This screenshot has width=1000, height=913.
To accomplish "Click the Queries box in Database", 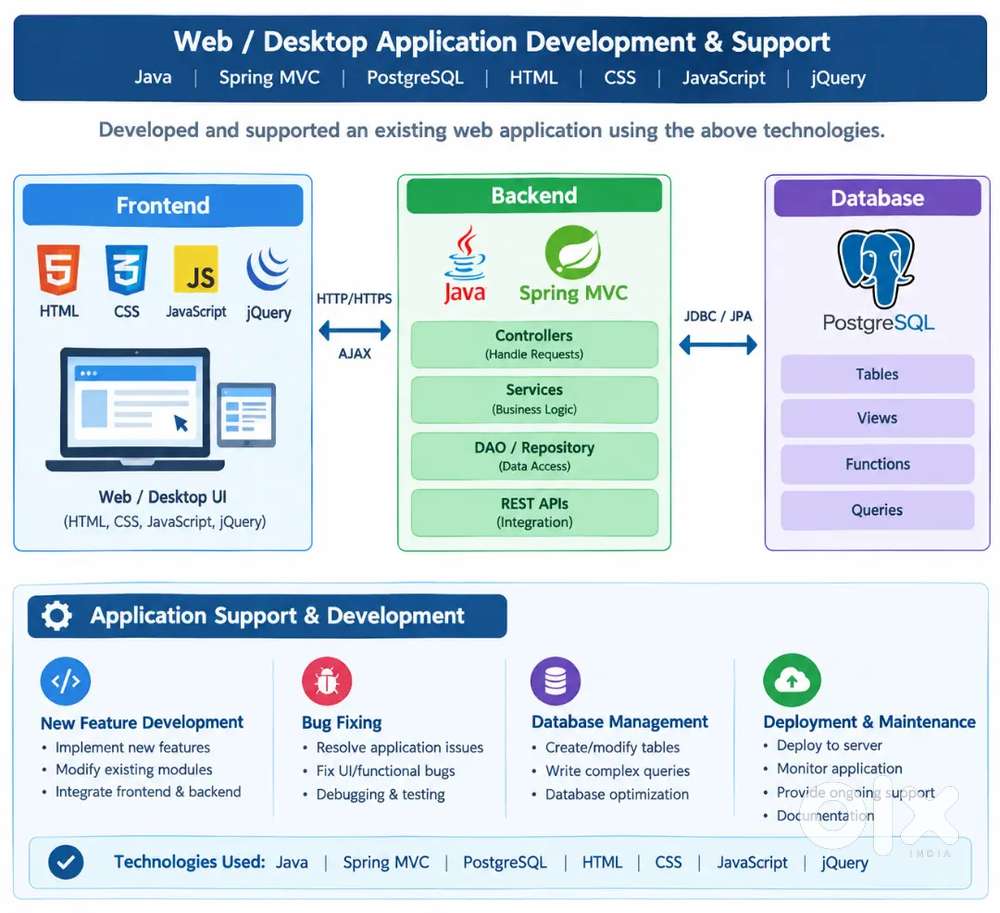I will tap(878, 510).
